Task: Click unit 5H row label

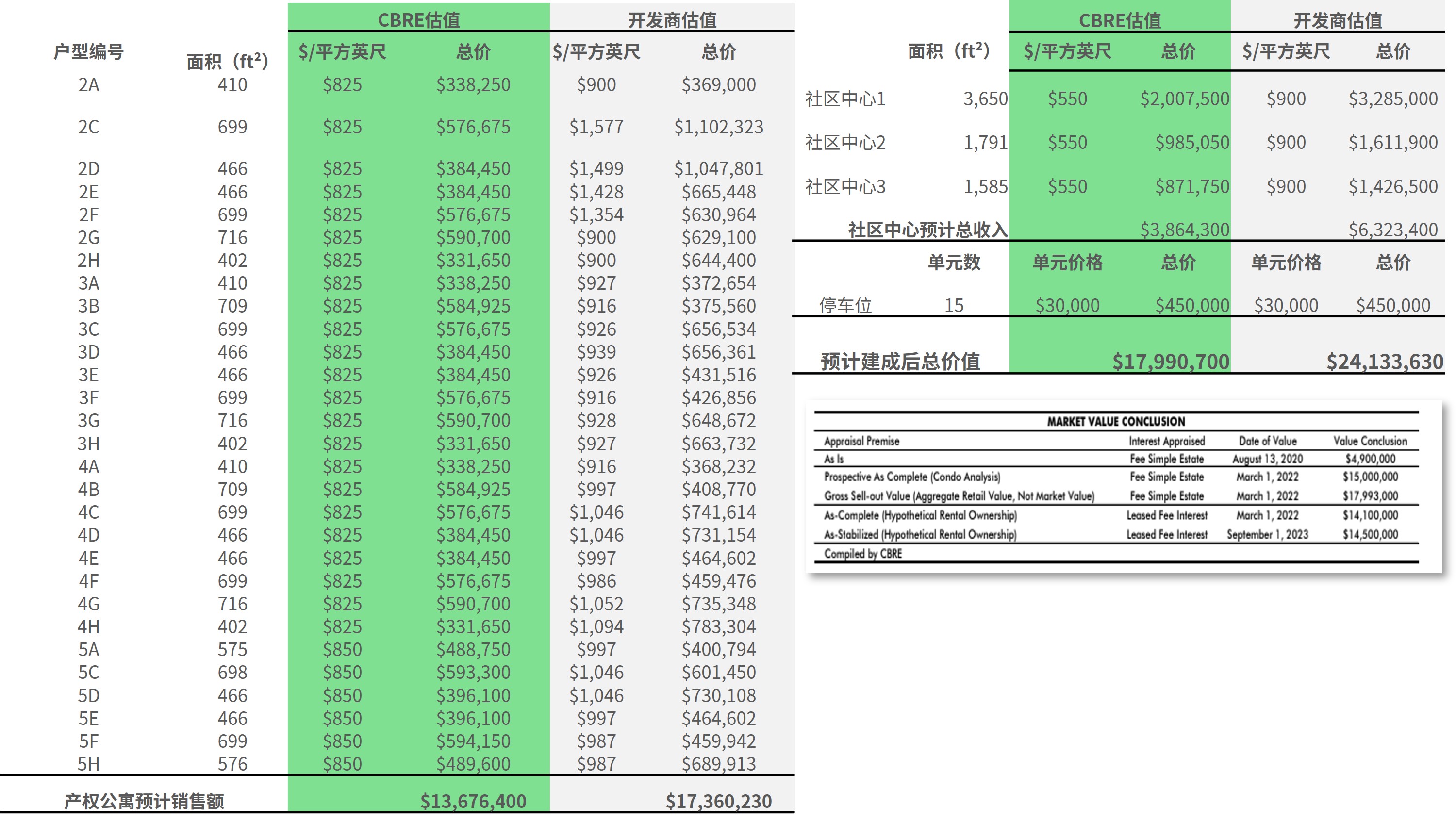Action: tap(88, 764)
